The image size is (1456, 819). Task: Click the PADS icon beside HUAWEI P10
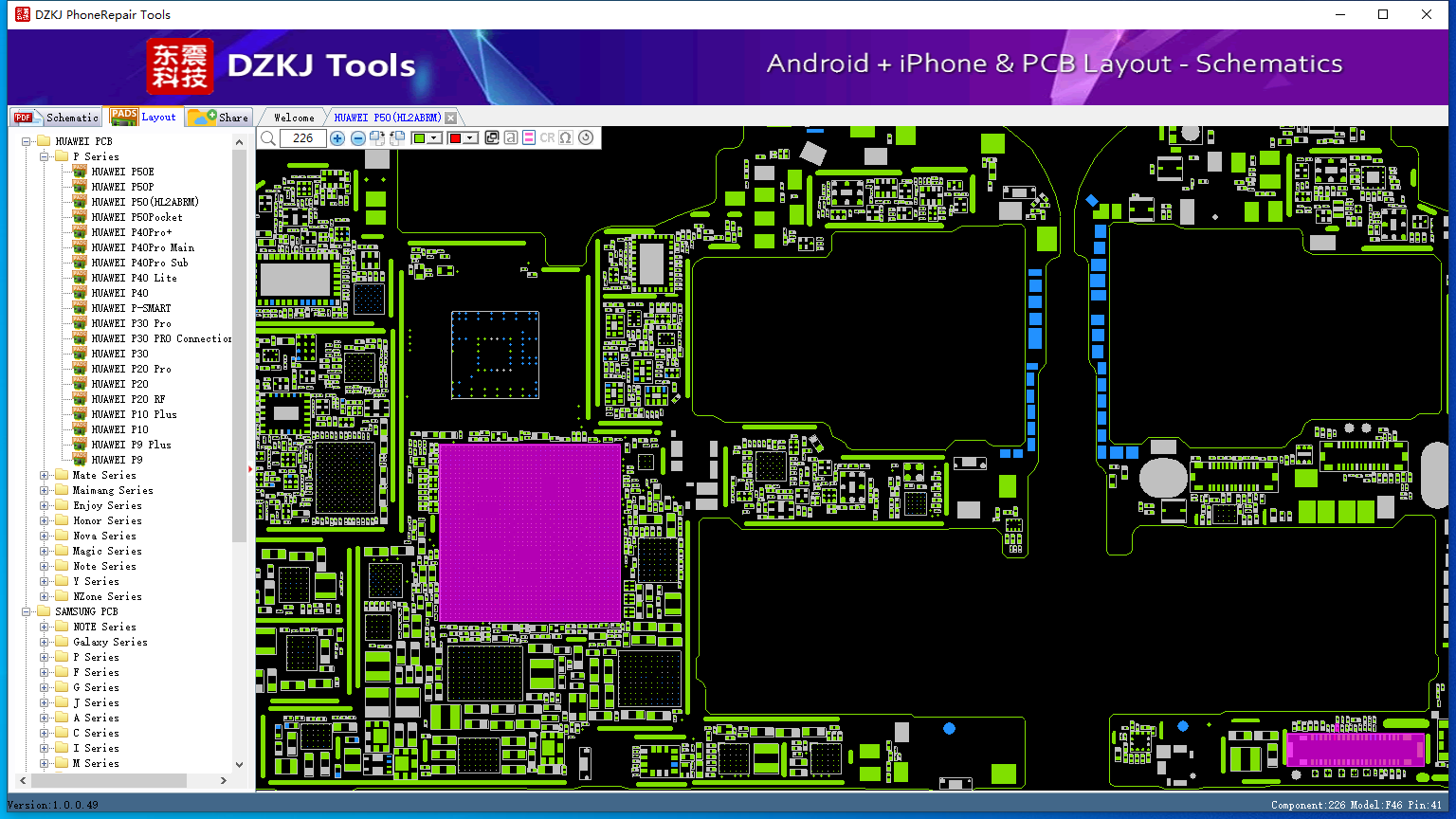(x=80, y=429)
